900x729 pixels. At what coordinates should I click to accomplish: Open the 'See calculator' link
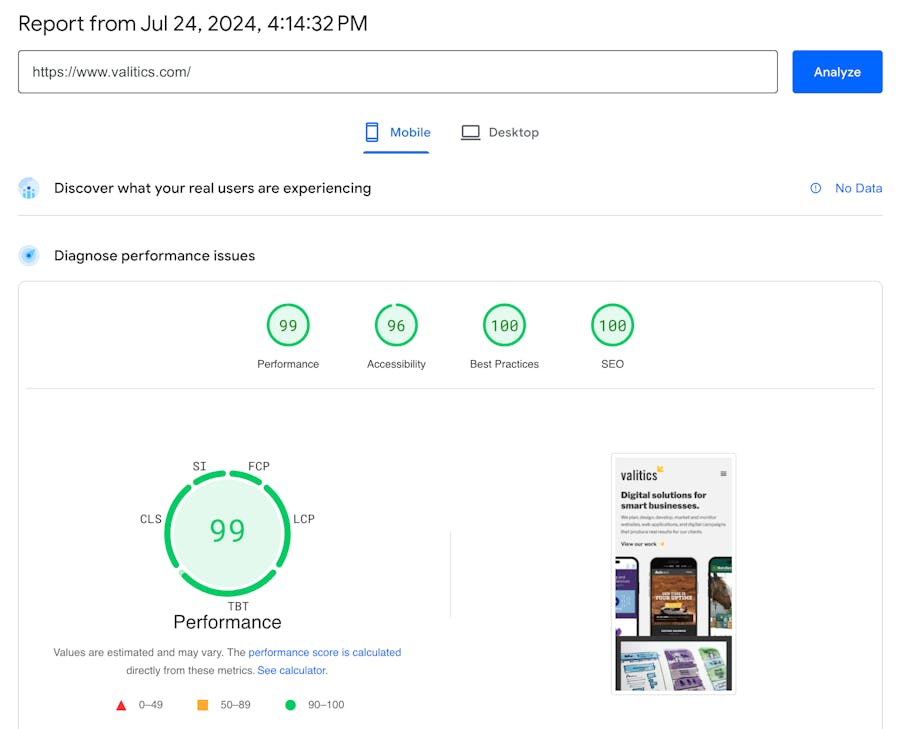click(x=291, y=670)
